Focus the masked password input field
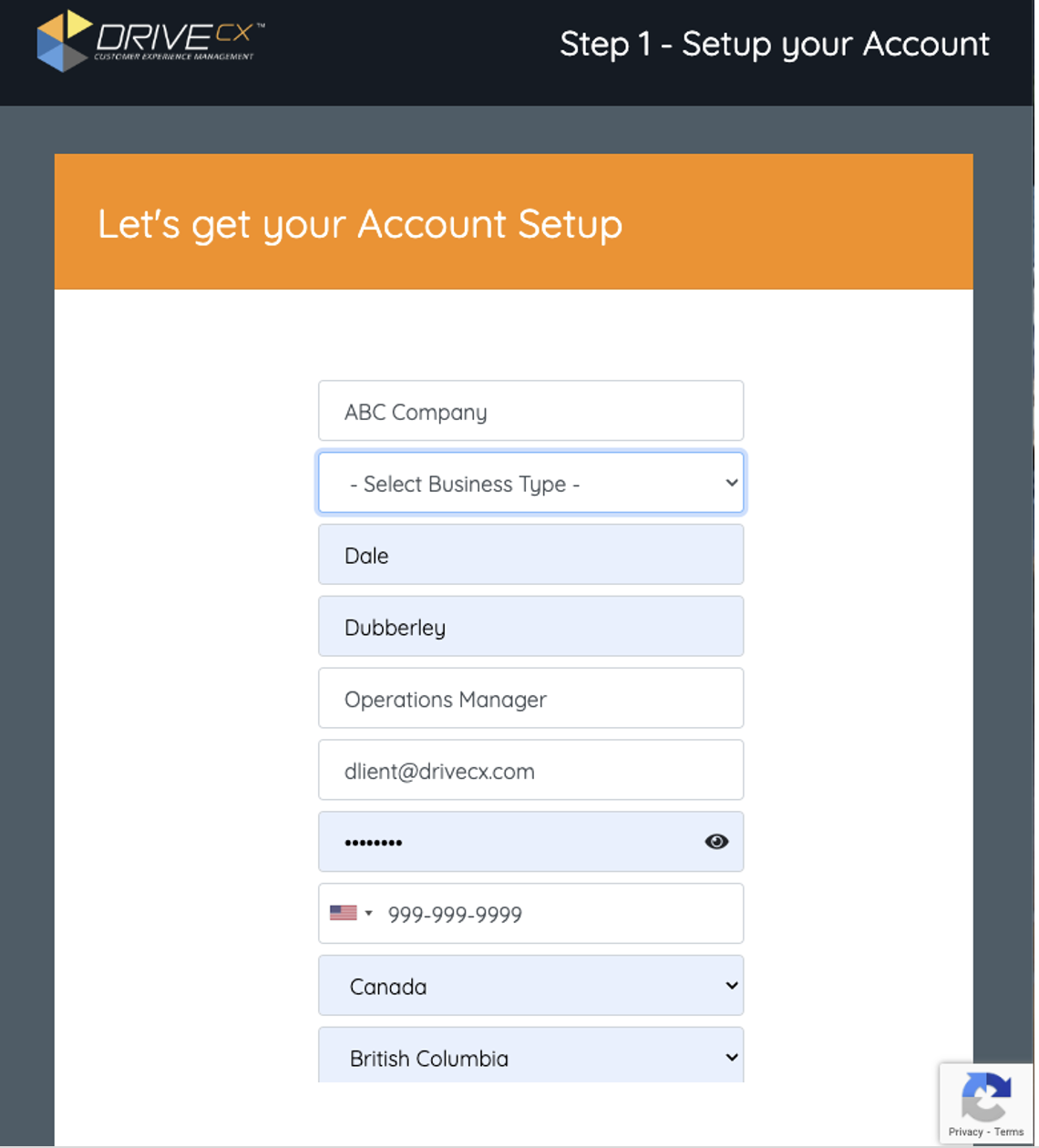 click(510, 842)
